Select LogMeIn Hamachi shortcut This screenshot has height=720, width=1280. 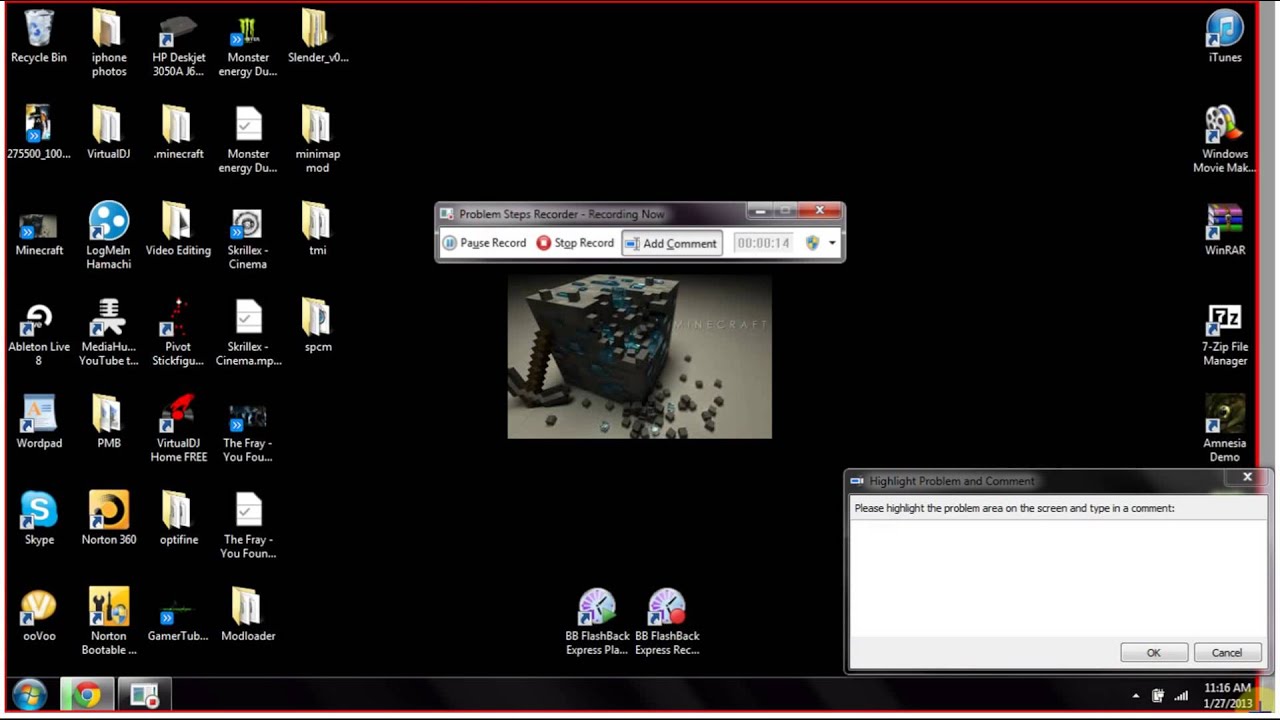coord(109,236)
